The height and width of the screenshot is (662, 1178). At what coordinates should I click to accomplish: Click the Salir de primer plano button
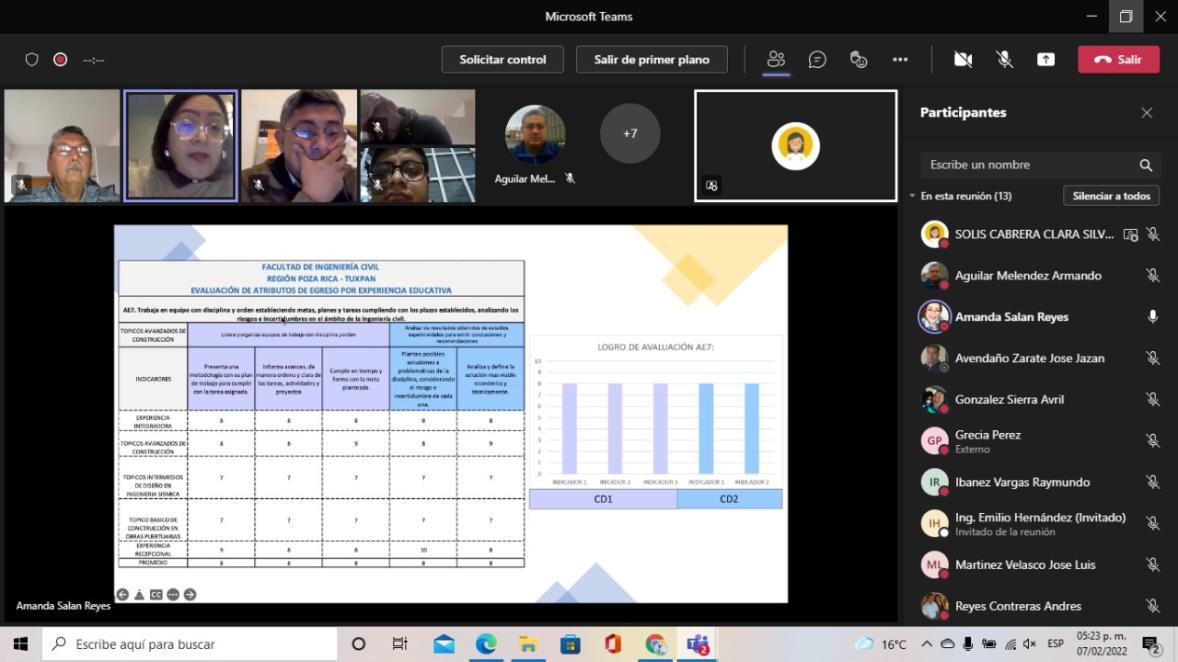(x=651, y=60)
